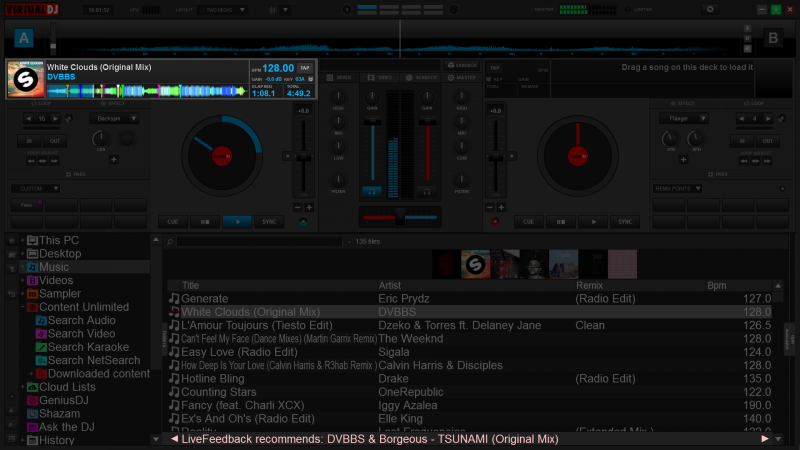Adjust deck A channel volume fader
800x450 pixels.
pyautogui.click(x=372, y=121)
